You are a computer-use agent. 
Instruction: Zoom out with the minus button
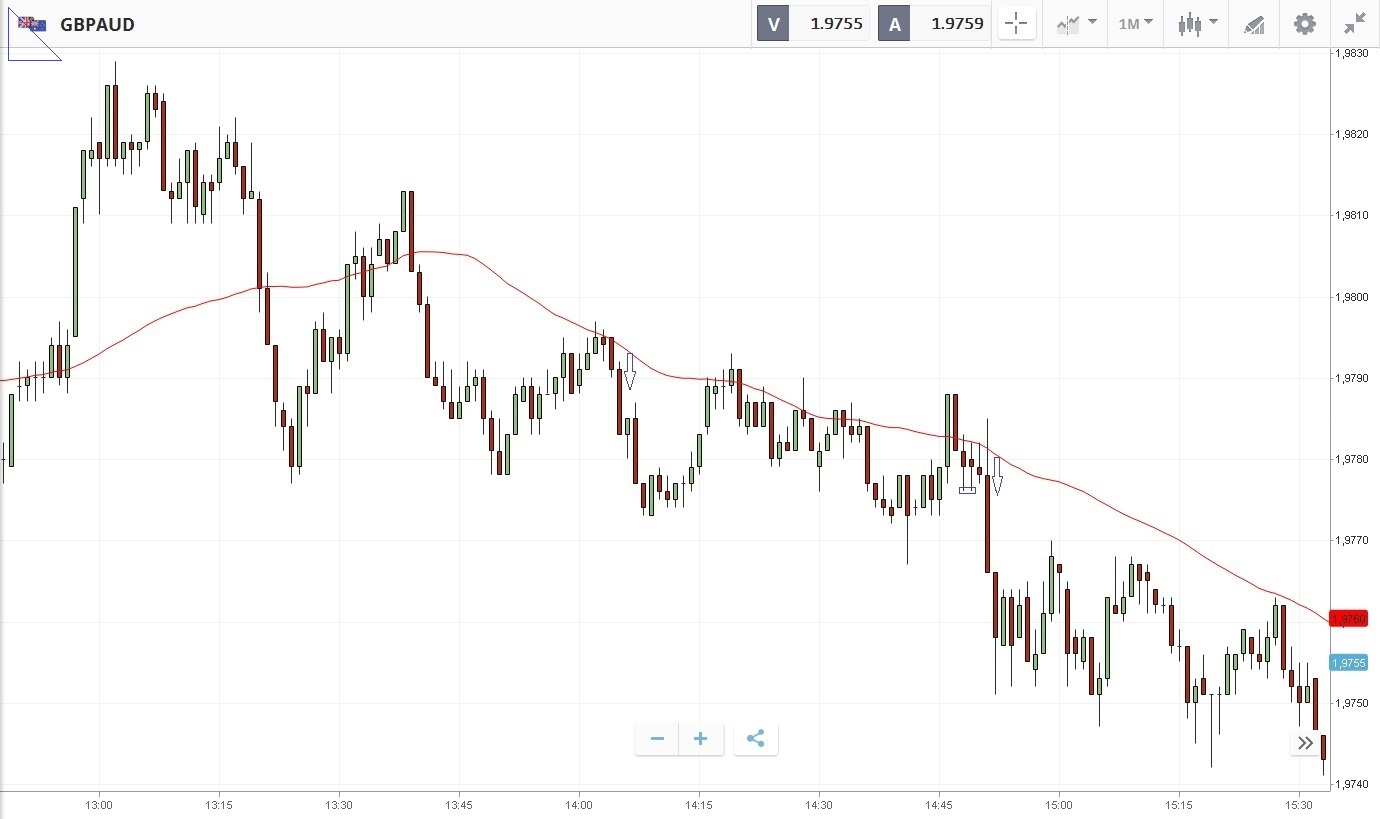tap(657, 739)
